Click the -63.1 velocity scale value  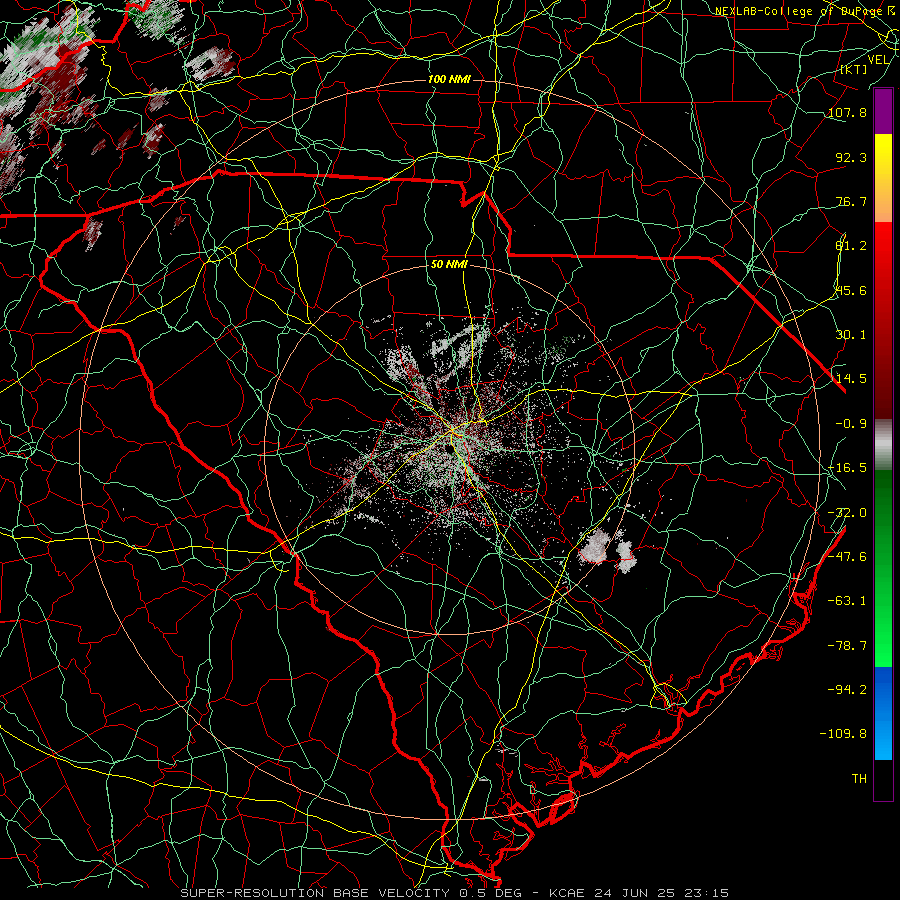point(847,601)
